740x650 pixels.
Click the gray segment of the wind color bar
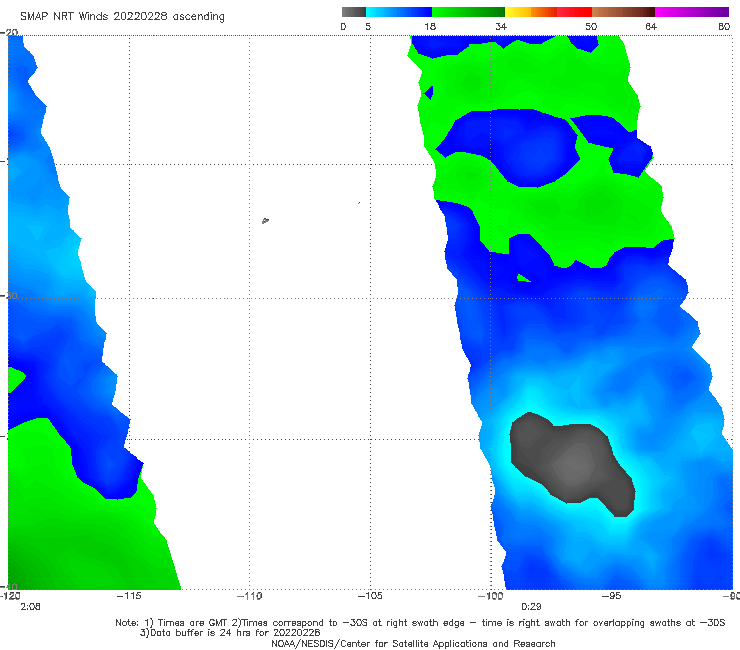pyautogui.click(x=353, y=12)
